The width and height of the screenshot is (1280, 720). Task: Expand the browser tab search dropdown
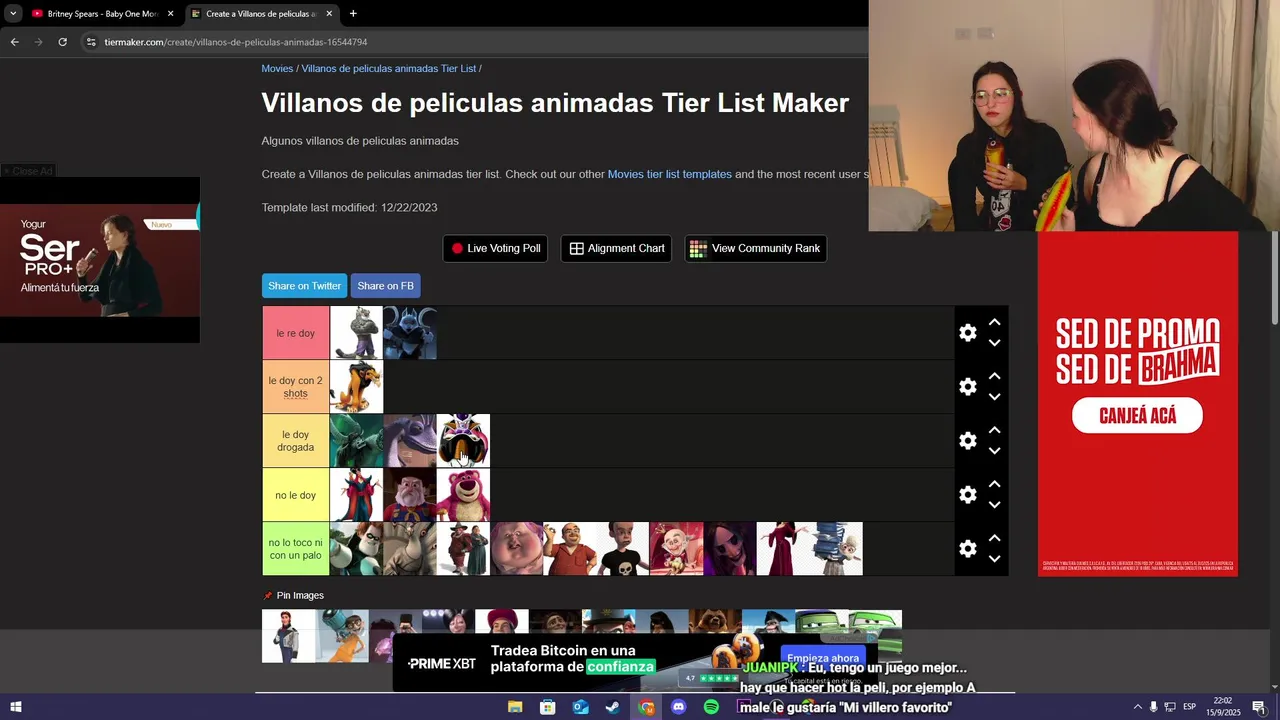(x=13, y=14)
